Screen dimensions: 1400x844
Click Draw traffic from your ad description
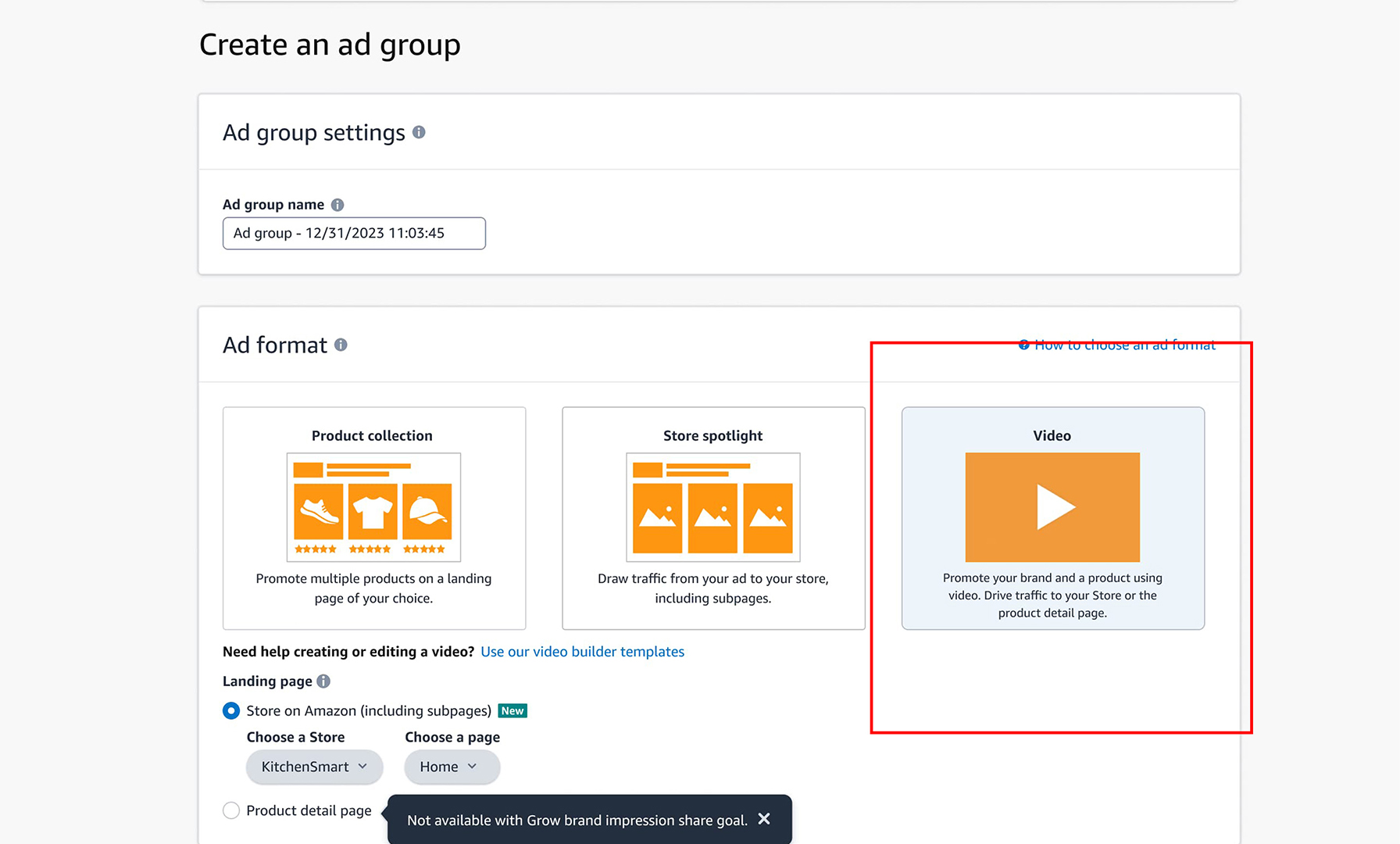(x=713, y=588)
